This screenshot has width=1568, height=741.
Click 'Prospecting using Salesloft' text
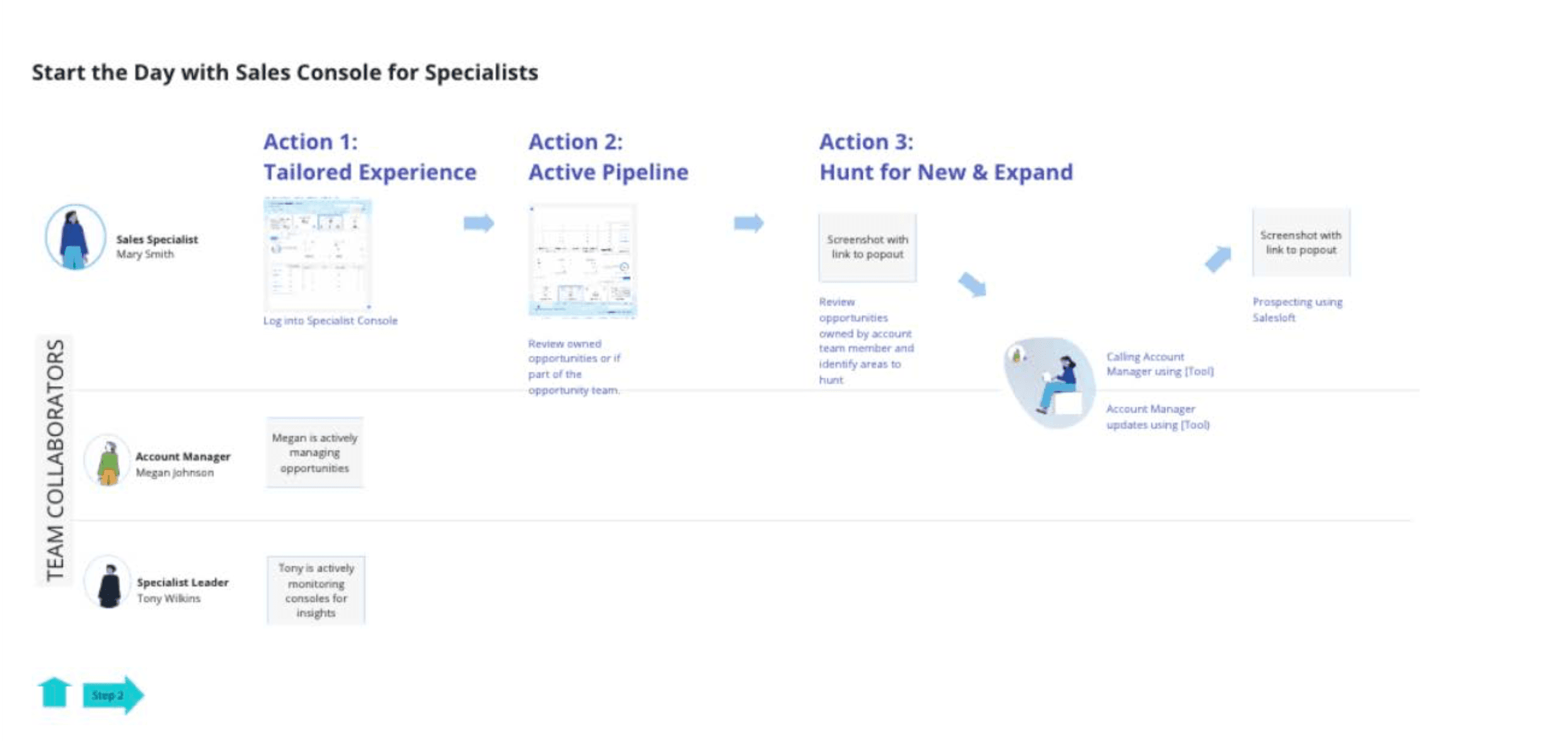pos(1298,309)
